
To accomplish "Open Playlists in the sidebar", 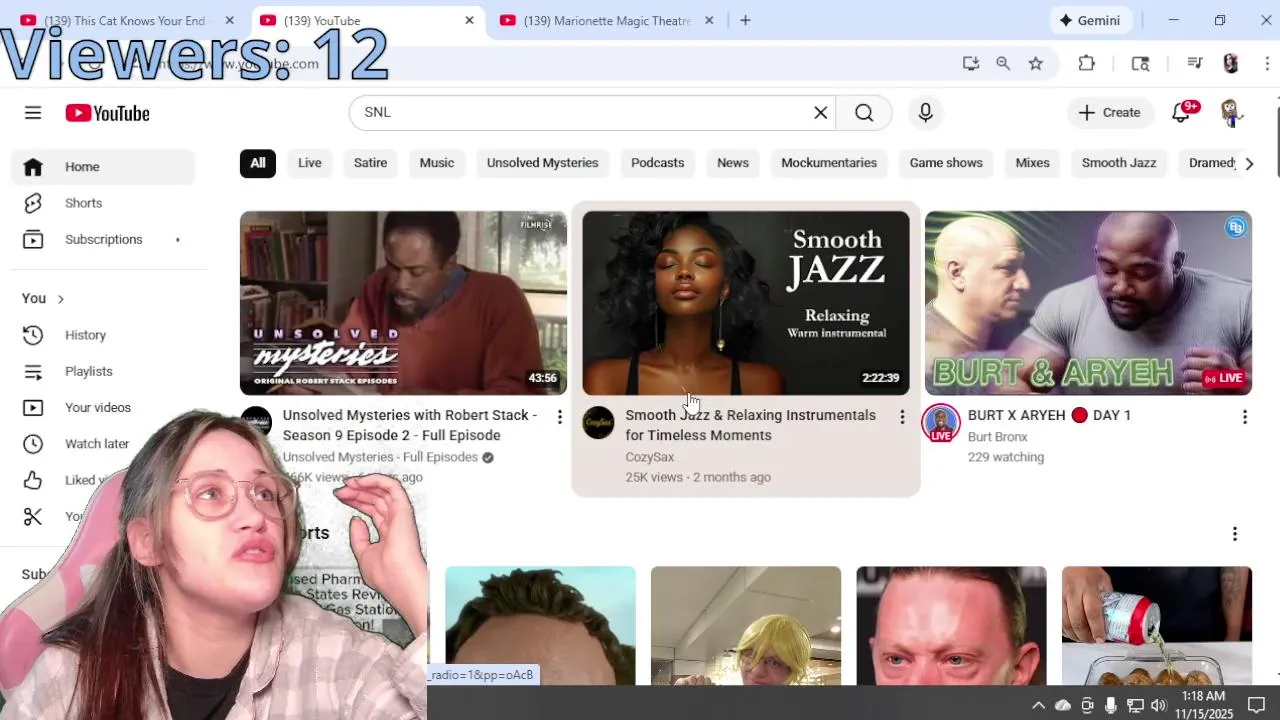I will pos(103,371).
